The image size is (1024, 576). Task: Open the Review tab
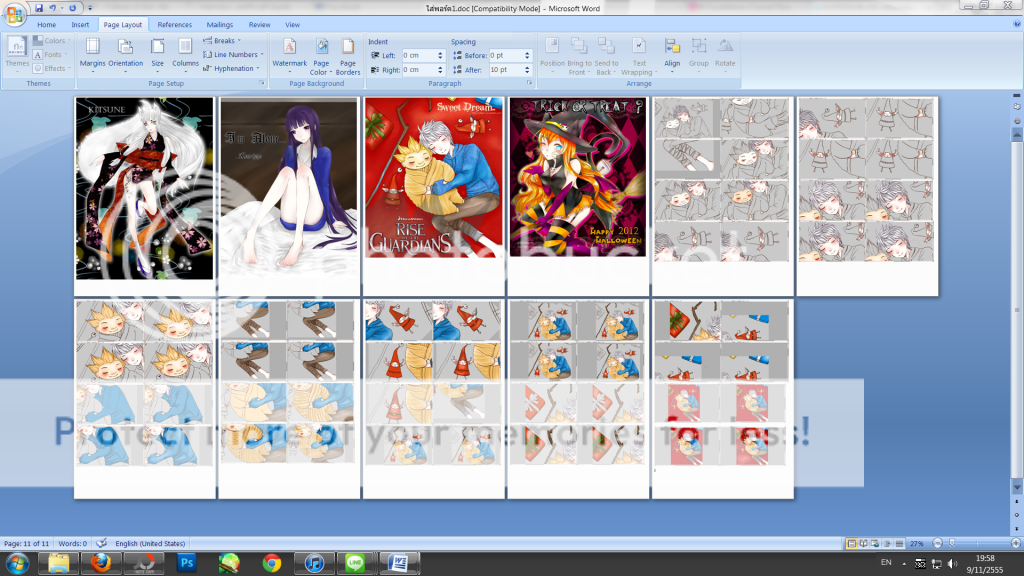[259, 25]
